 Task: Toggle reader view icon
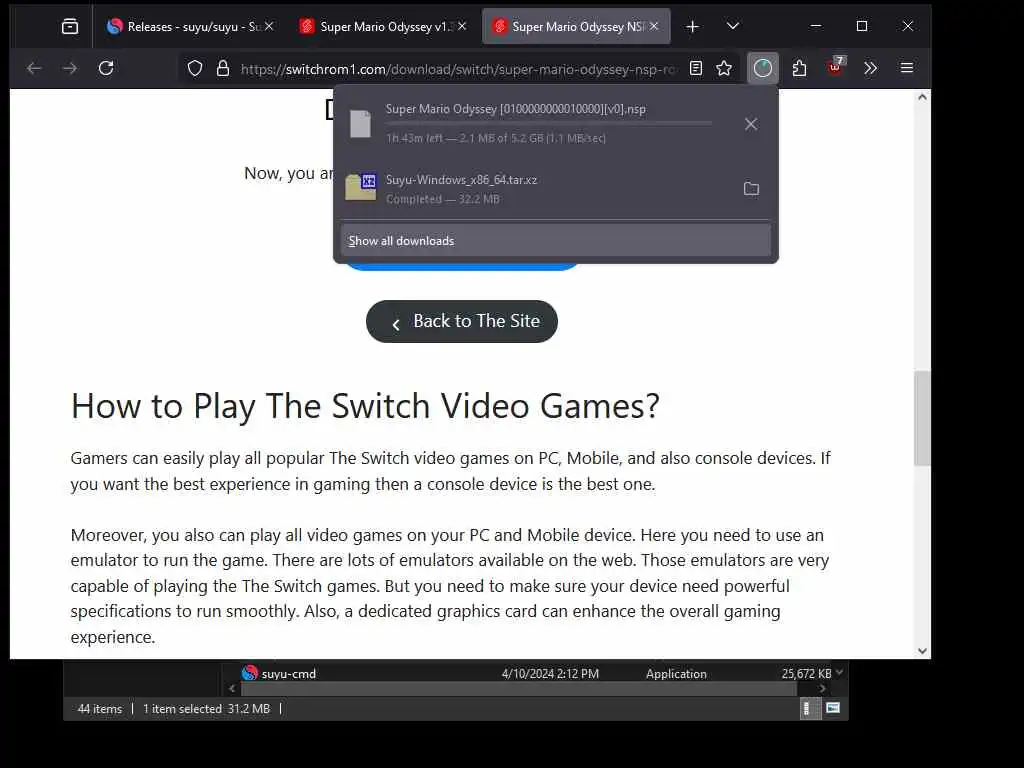pos(696,69)
